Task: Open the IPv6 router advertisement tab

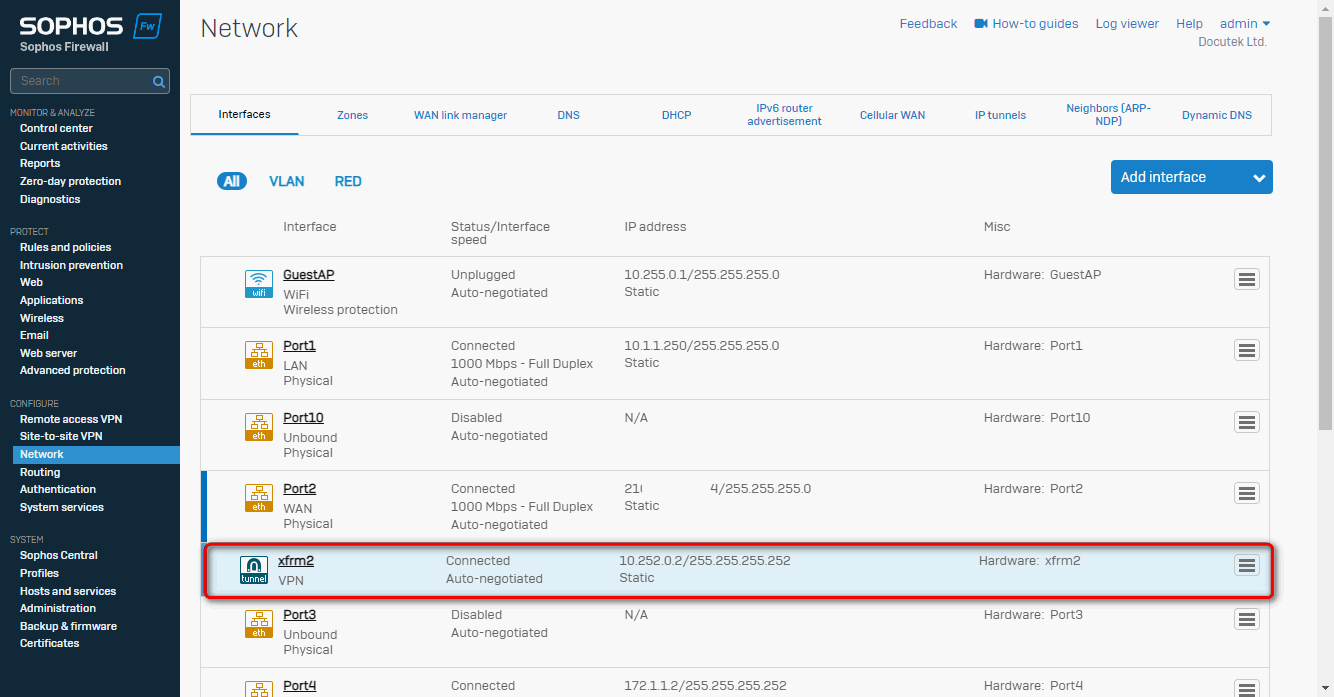Action: coord(784,115)
